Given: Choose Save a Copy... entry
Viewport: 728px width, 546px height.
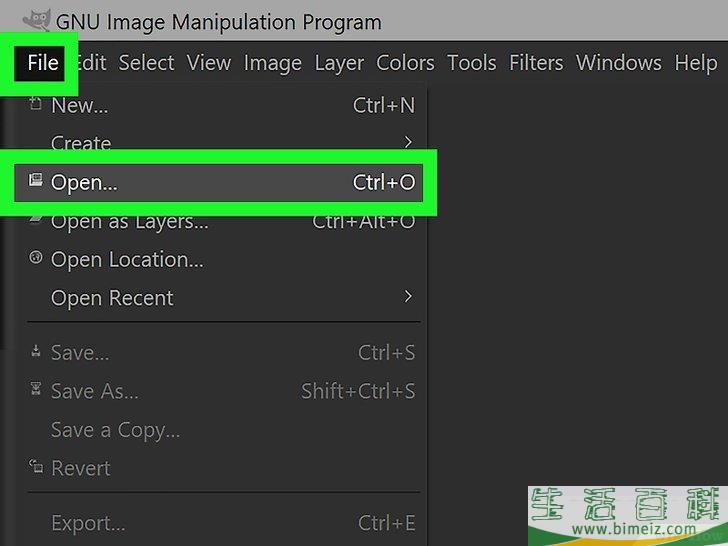Looking at the screenshot, I should click(x=223, y=430).
